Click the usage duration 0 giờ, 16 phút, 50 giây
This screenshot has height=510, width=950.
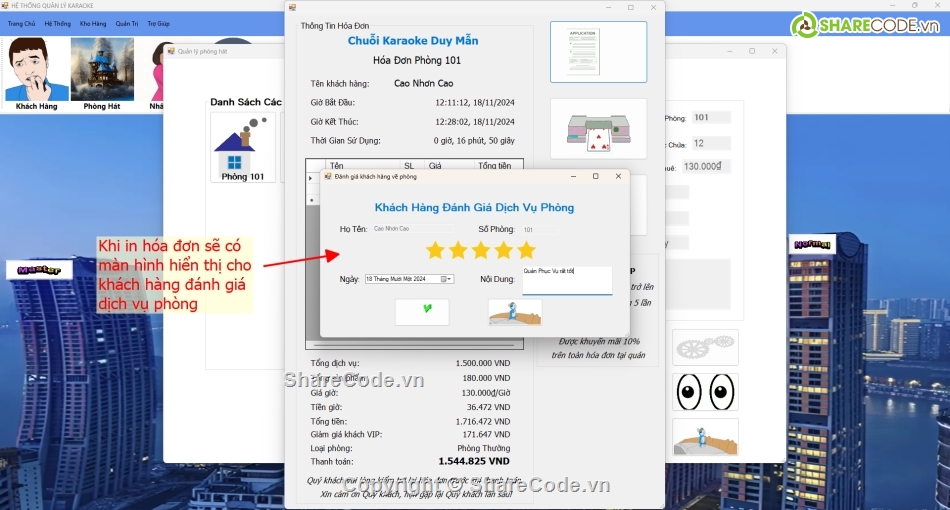pyautogui.click(x=474, y=141)
